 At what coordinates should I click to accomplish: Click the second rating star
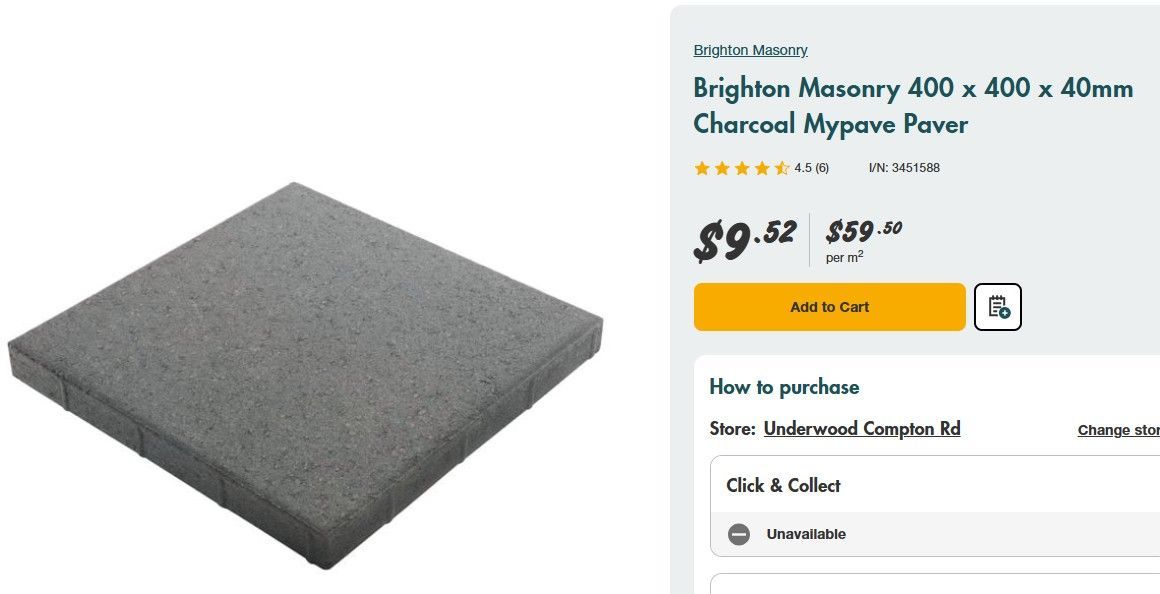722,168
